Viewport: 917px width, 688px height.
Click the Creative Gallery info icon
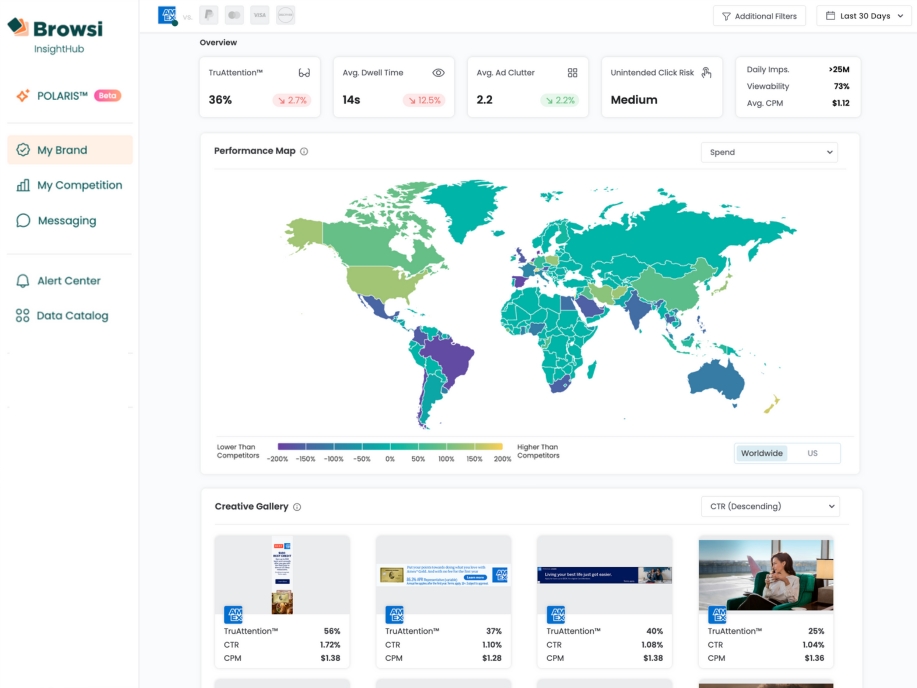pyautogui.click(x=297, y=507)
